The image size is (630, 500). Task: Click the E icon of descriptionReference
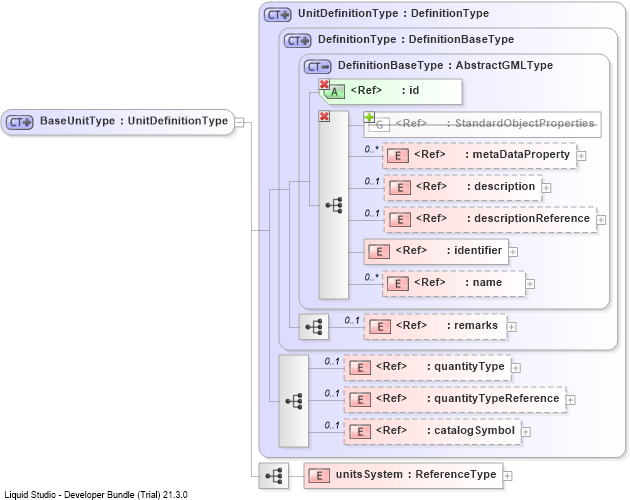click(x=400, y=220)
